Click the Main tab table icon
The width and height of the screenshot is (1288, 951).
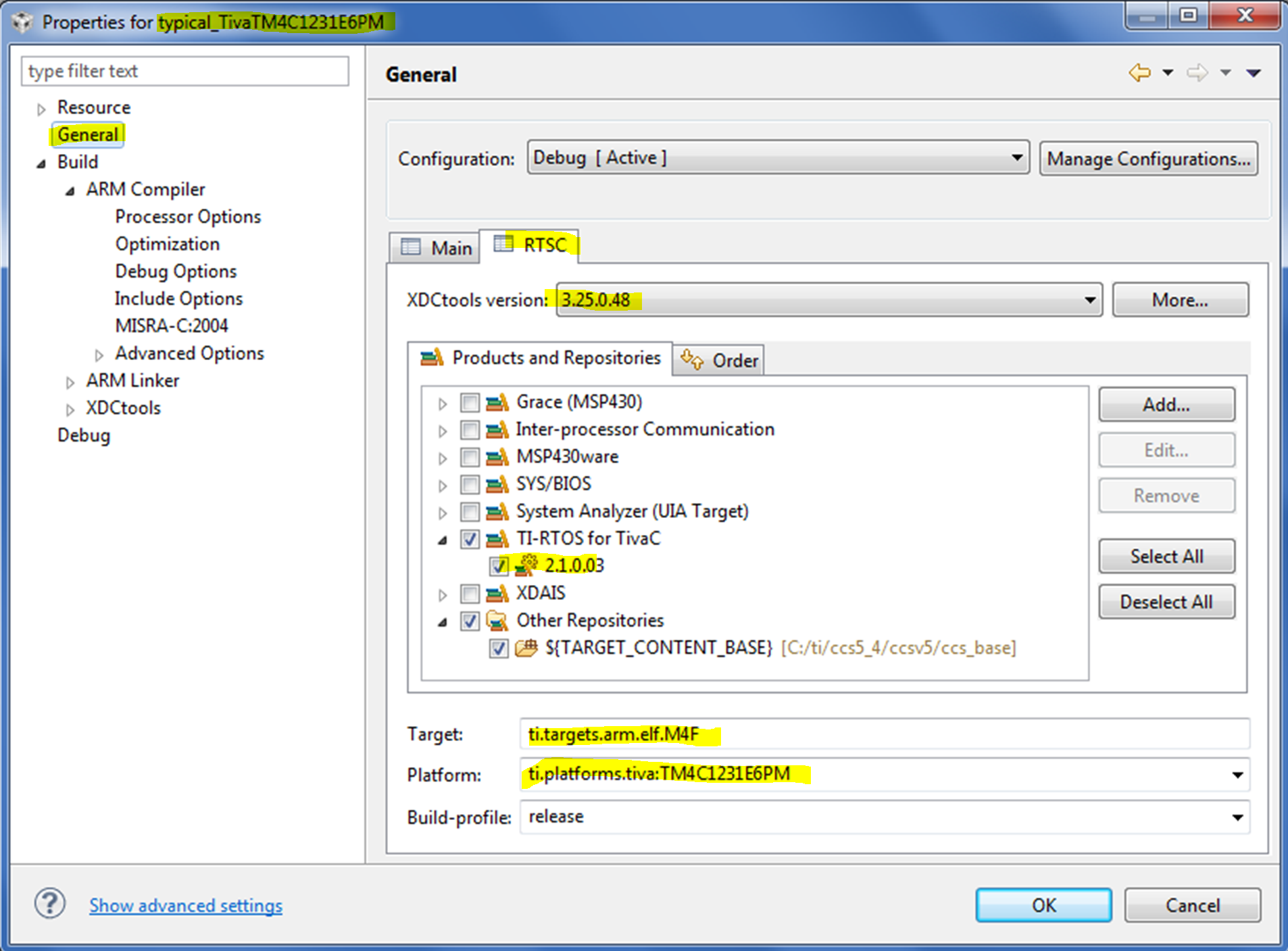click(411, 247)
